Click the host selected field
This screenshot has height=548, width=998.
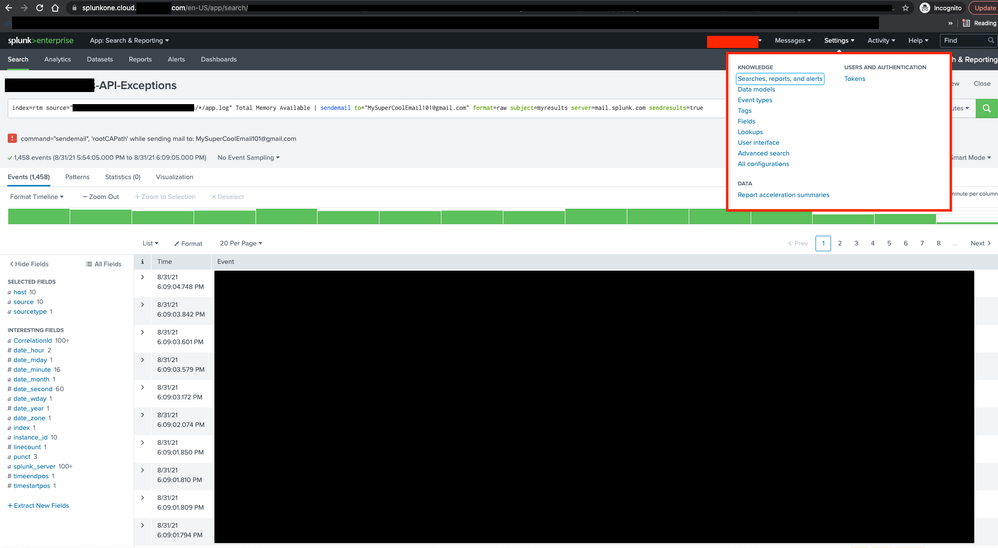tap(20, 292)
